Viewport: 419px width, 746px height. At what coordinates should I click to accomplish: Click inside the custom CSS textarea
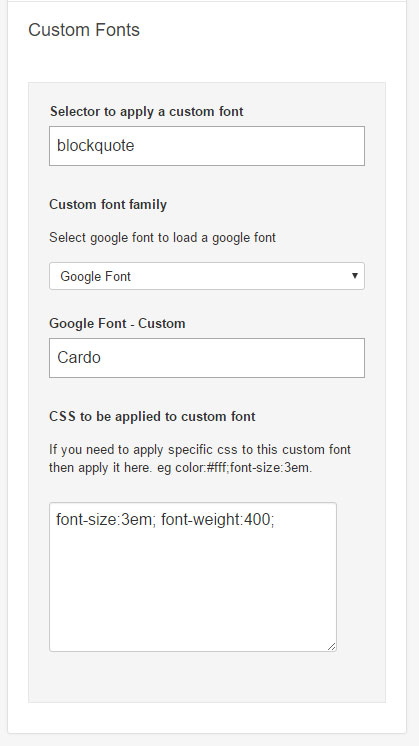(193, 577)
